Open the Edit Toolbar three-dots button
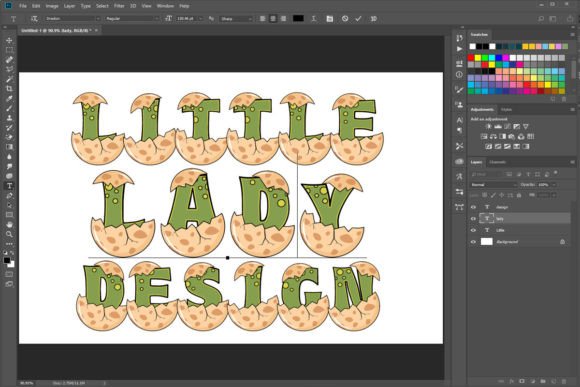This screenshot has width=580, height=387. pyautogui.click(x=9, y=244)
